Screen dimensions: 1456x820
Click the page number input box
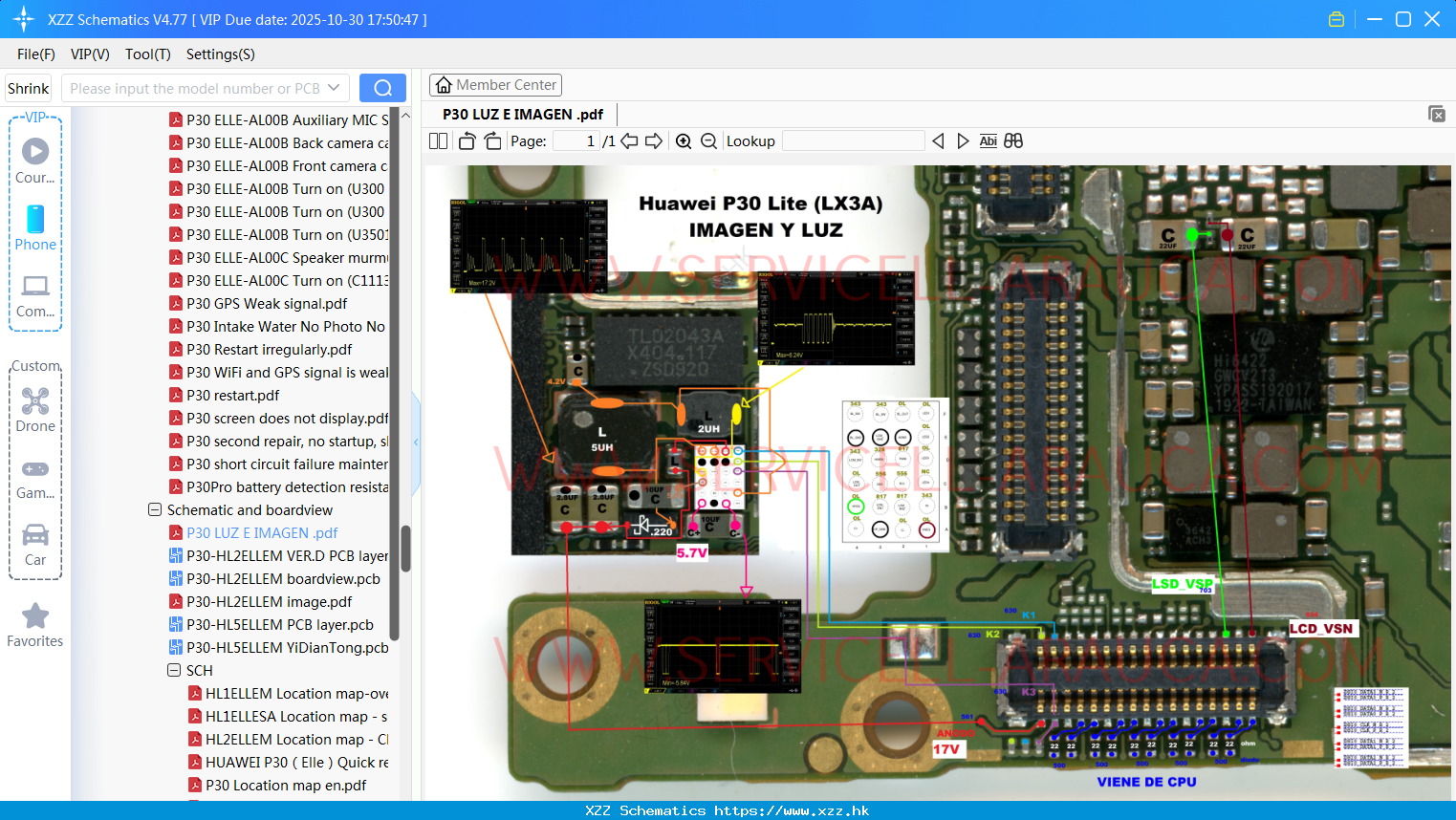click(576, 140)
